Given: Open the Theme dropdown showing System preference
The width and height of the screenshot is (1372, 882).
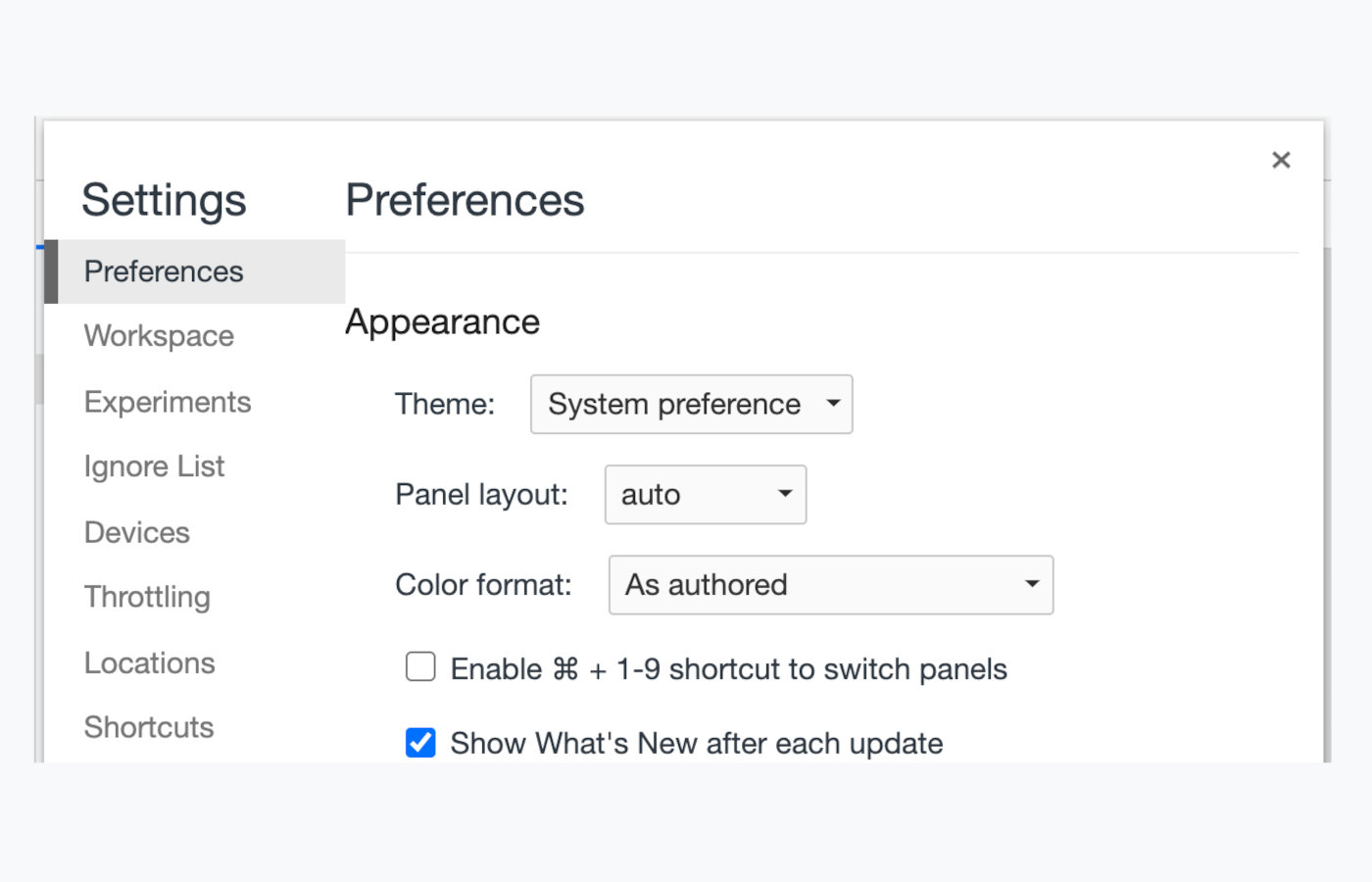Looking at the screenshot, I should tap(691, 404).
